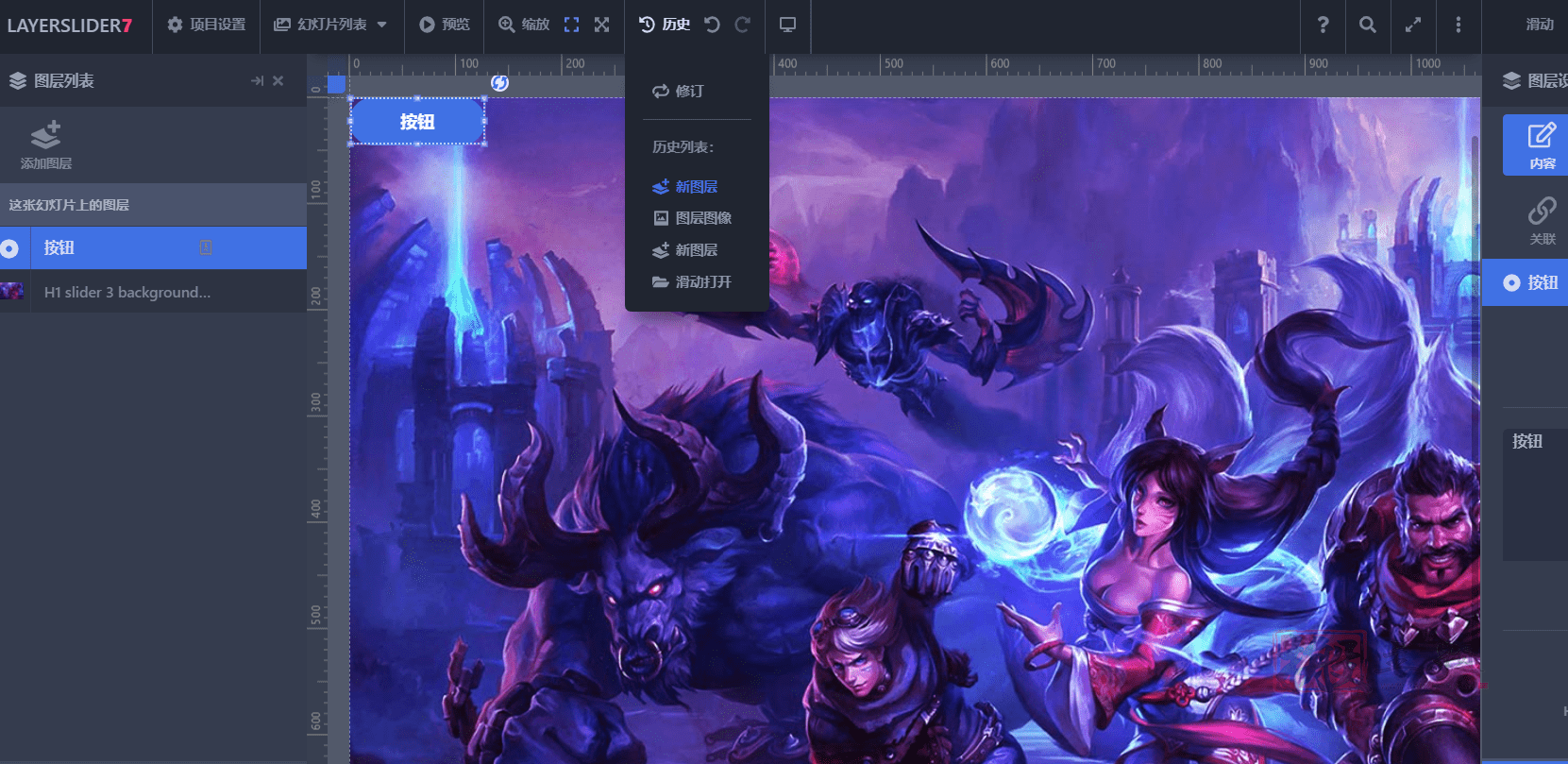This screenshot has height=764, width=1568.
Task: Open the 关联 link tab in layer settings
Action: pyautogui.click(x=1541, y=220)
